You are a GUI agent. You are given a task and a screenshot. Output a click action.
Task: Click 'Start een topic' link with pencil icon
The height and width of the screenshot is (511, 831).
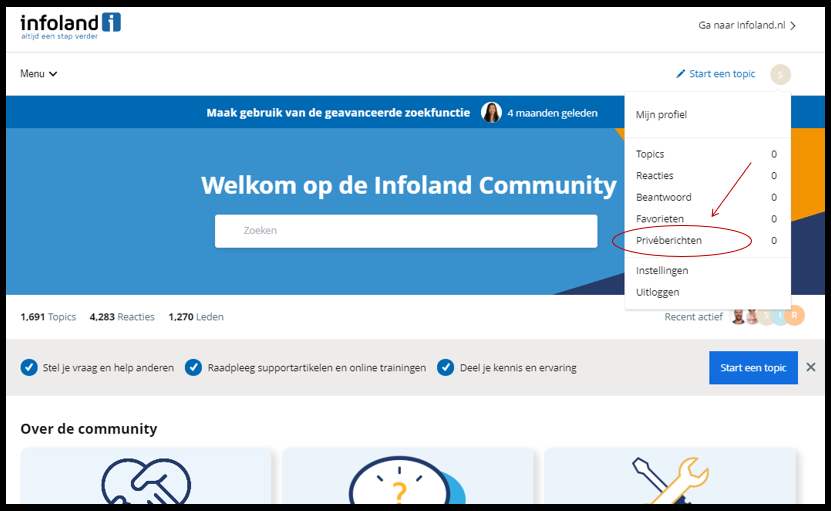pyautogui.click(x=715, y=74)
